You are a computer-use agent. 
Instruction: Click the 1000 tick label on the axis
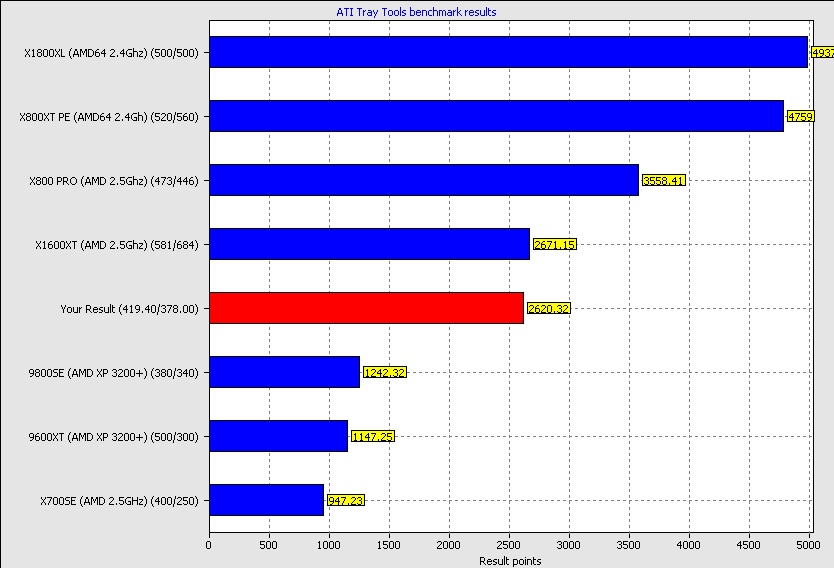[328, 545]
